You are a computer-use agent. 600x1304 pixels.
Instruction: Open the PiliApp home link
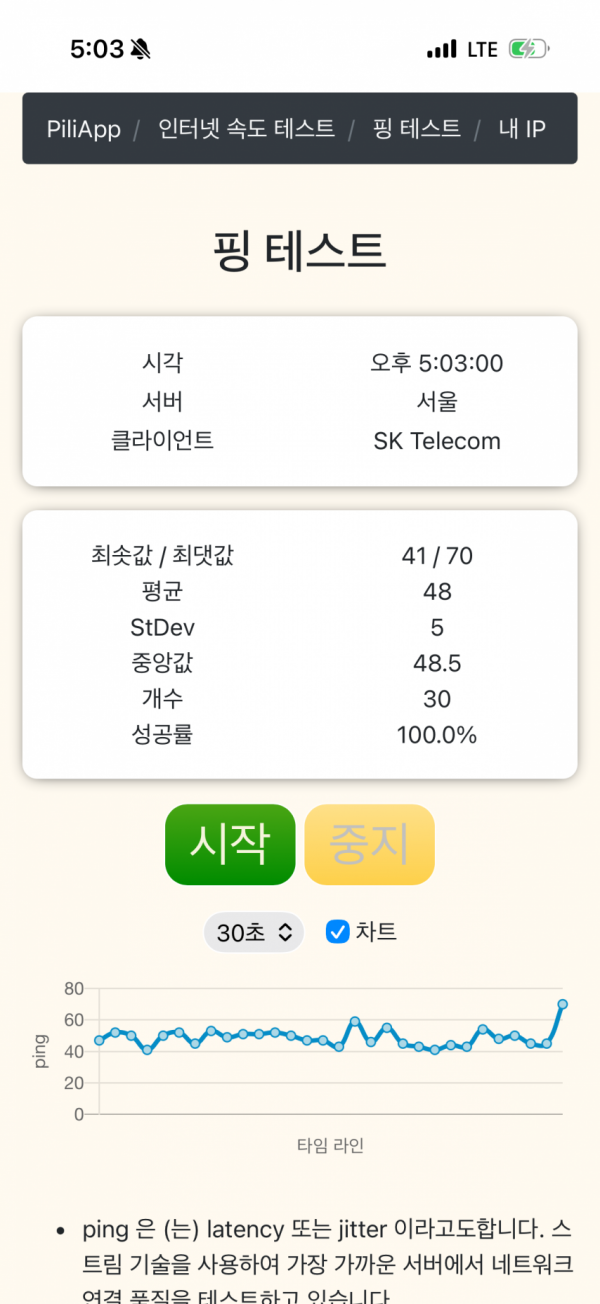83,129
